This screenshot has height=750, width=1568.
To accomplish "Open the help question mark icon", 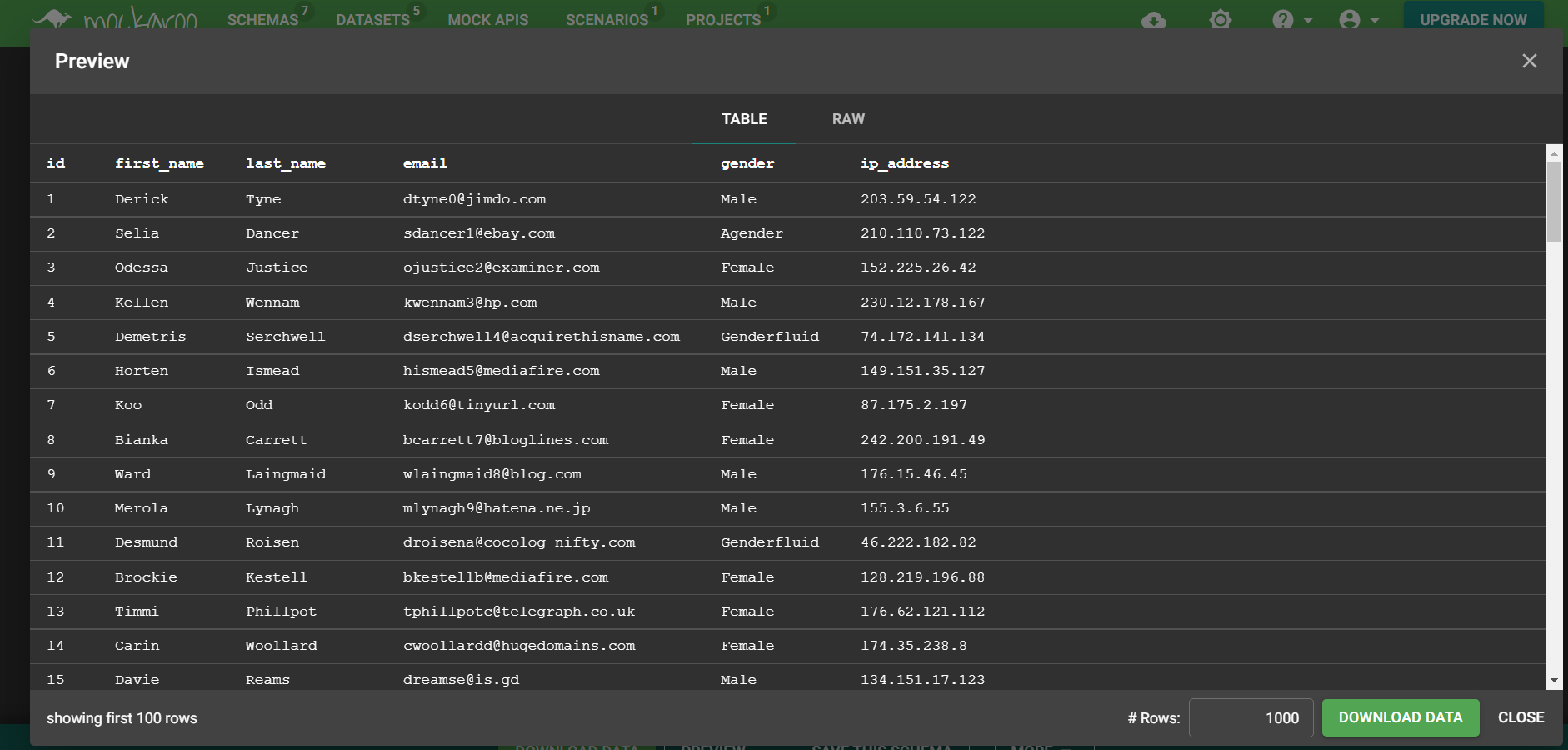I will [1282, 19].
